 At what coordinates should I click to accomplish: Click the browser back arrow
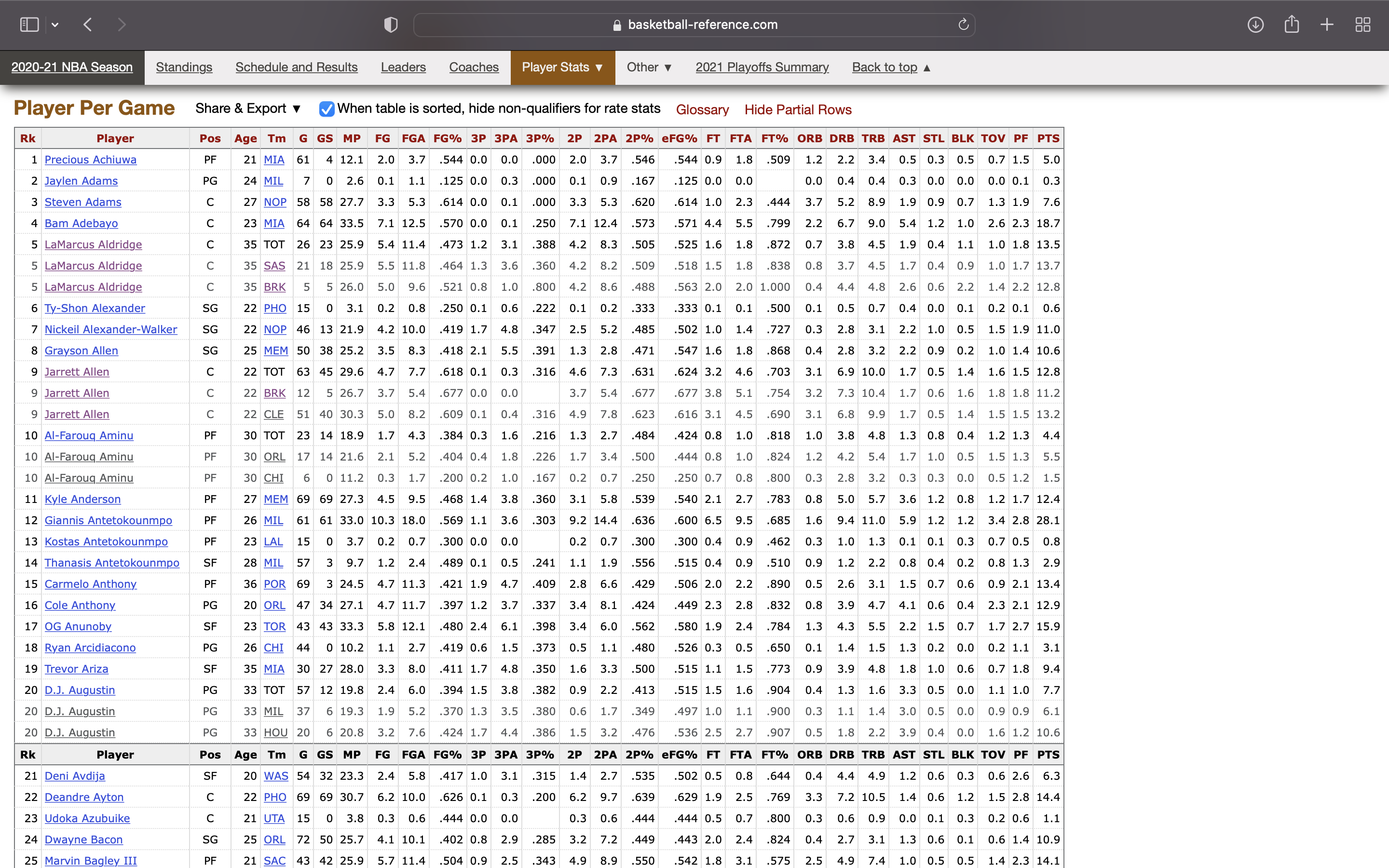(x=88, y=25)
